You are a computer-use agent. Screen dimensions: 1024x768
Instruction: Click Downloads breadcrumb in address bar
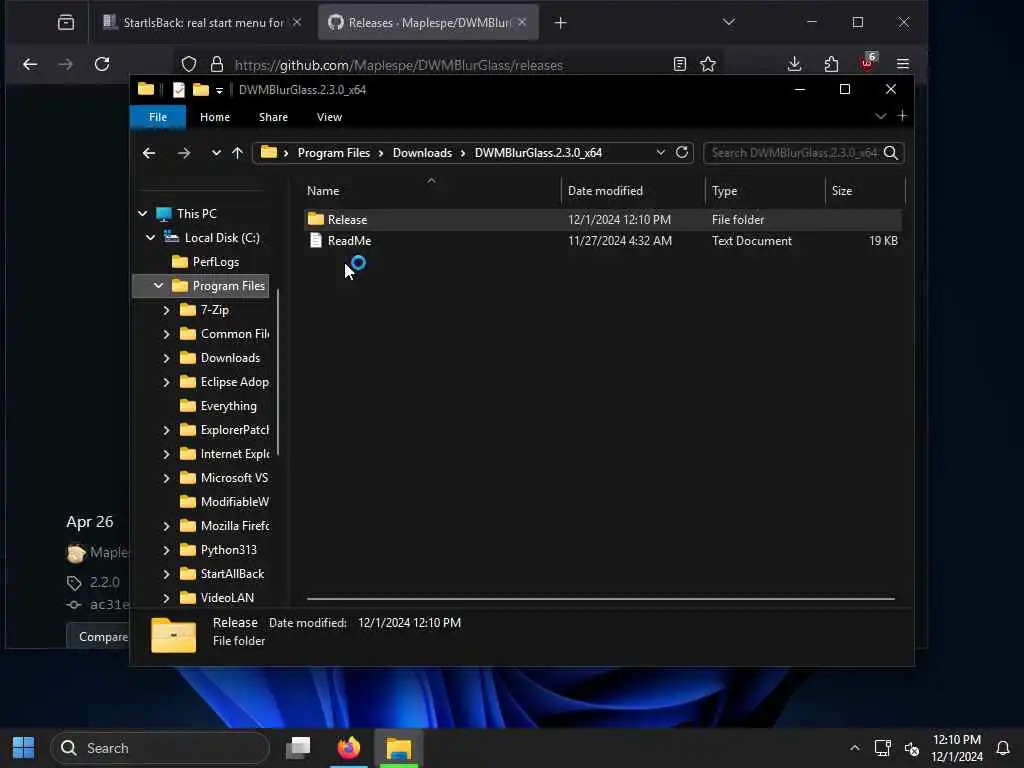(422, 153)
